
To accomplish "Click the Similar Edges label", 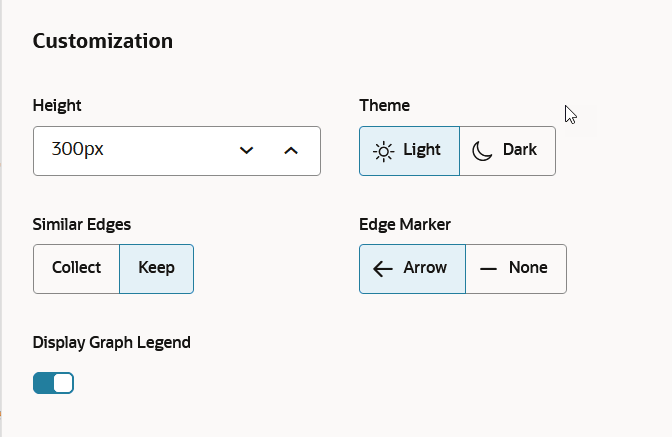I will coord(82,224).
